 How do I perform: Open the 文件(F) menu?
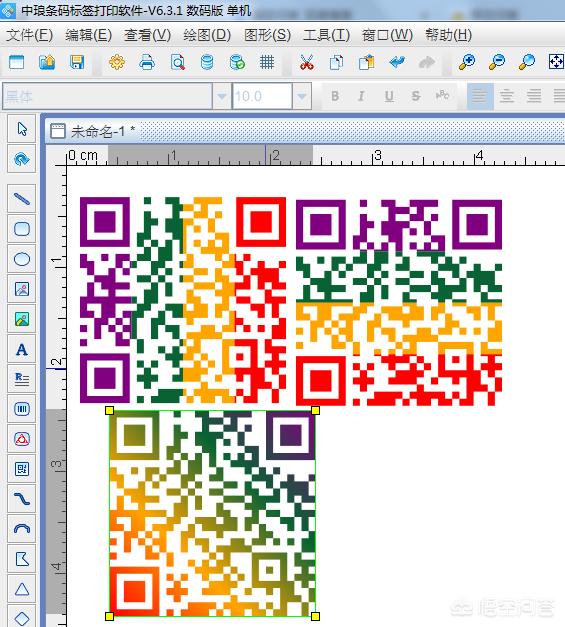[30, 35]
